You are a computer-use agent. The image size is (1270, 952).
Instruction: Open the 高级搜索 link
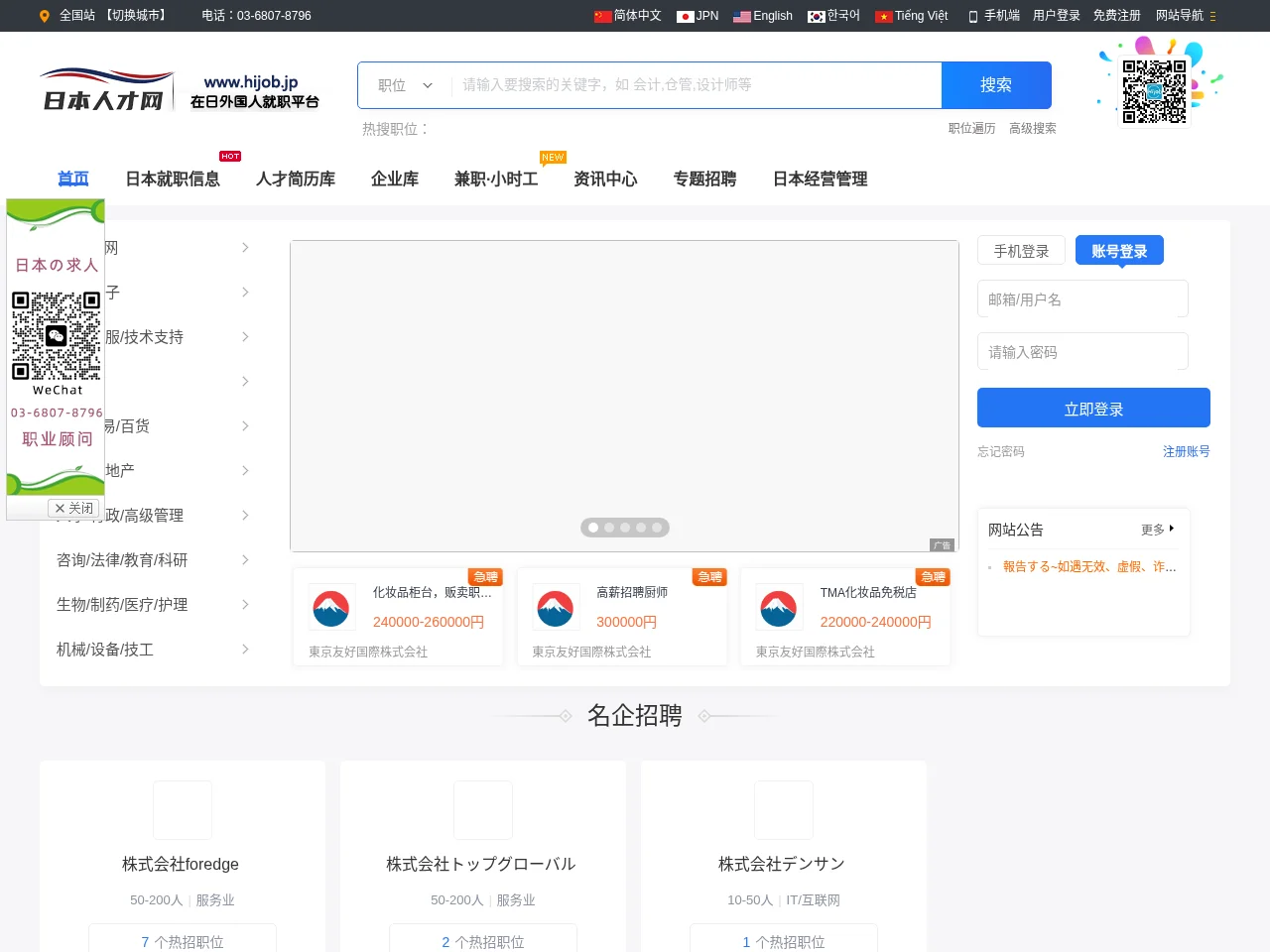coord(1033,128)
